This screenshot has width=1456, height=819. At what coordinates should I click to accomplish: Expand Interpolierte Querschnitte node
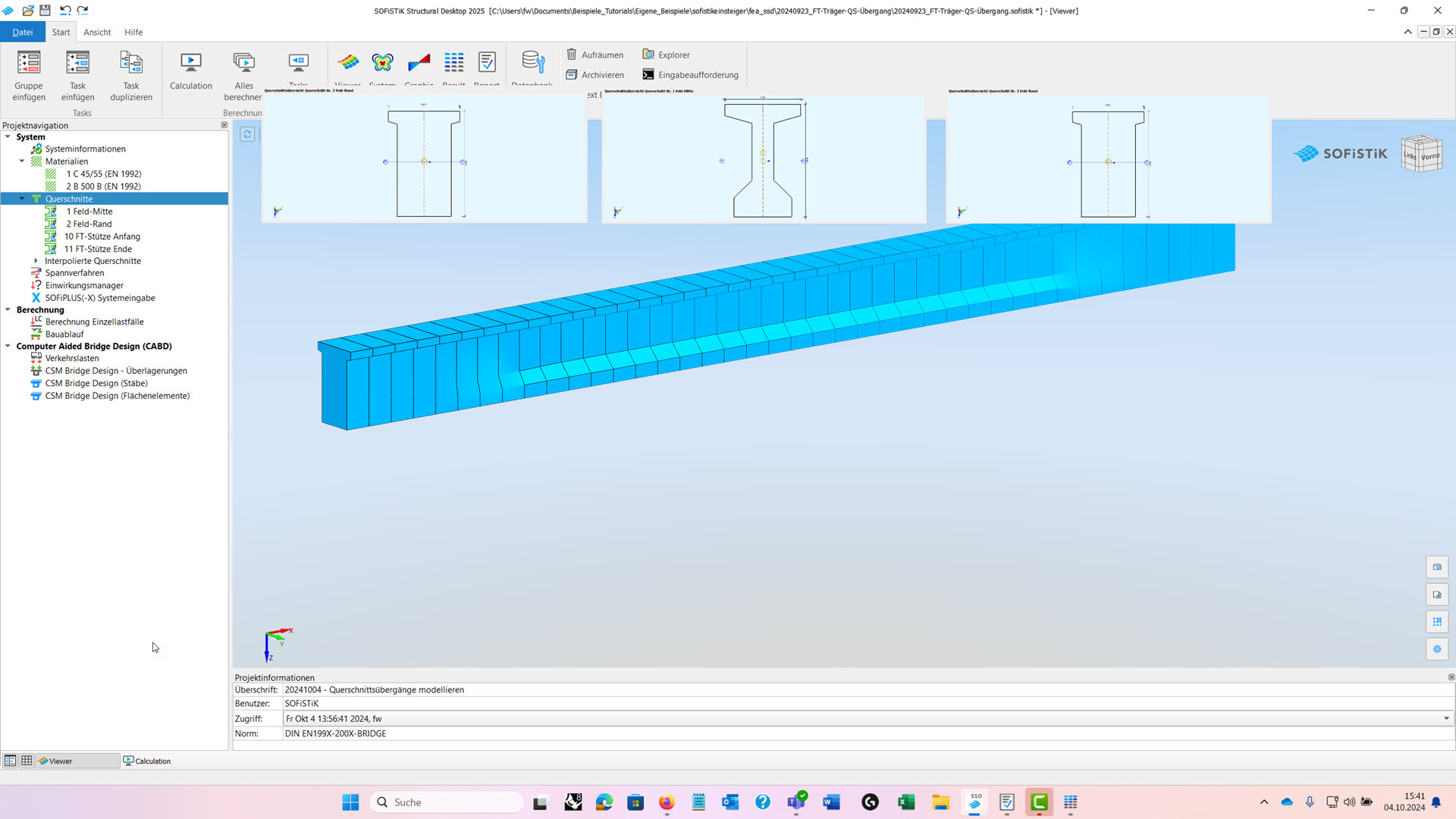pyautogui.click(x=36, y=261)
